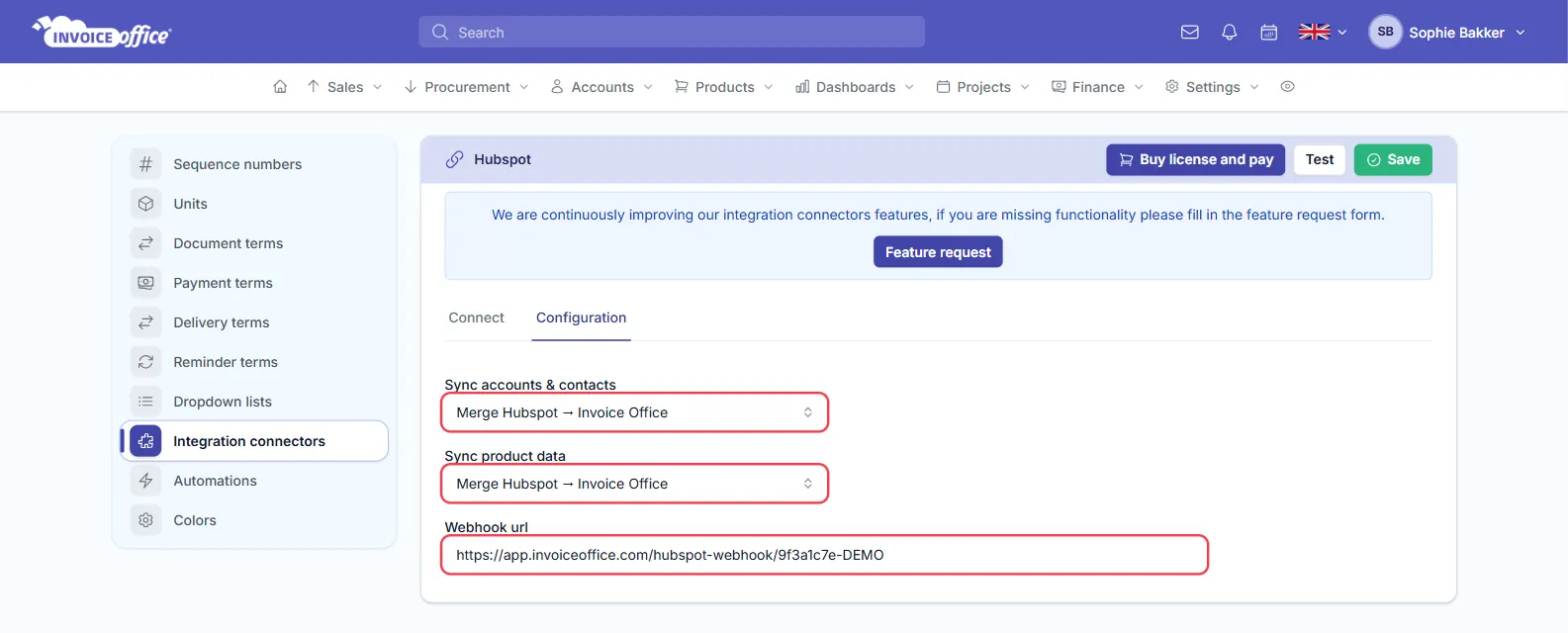Image resolution: width=1568 pixels, height=633 pixels.
Task: Click the Reminder terms refresh icon
Action: [x=145, y=362]
